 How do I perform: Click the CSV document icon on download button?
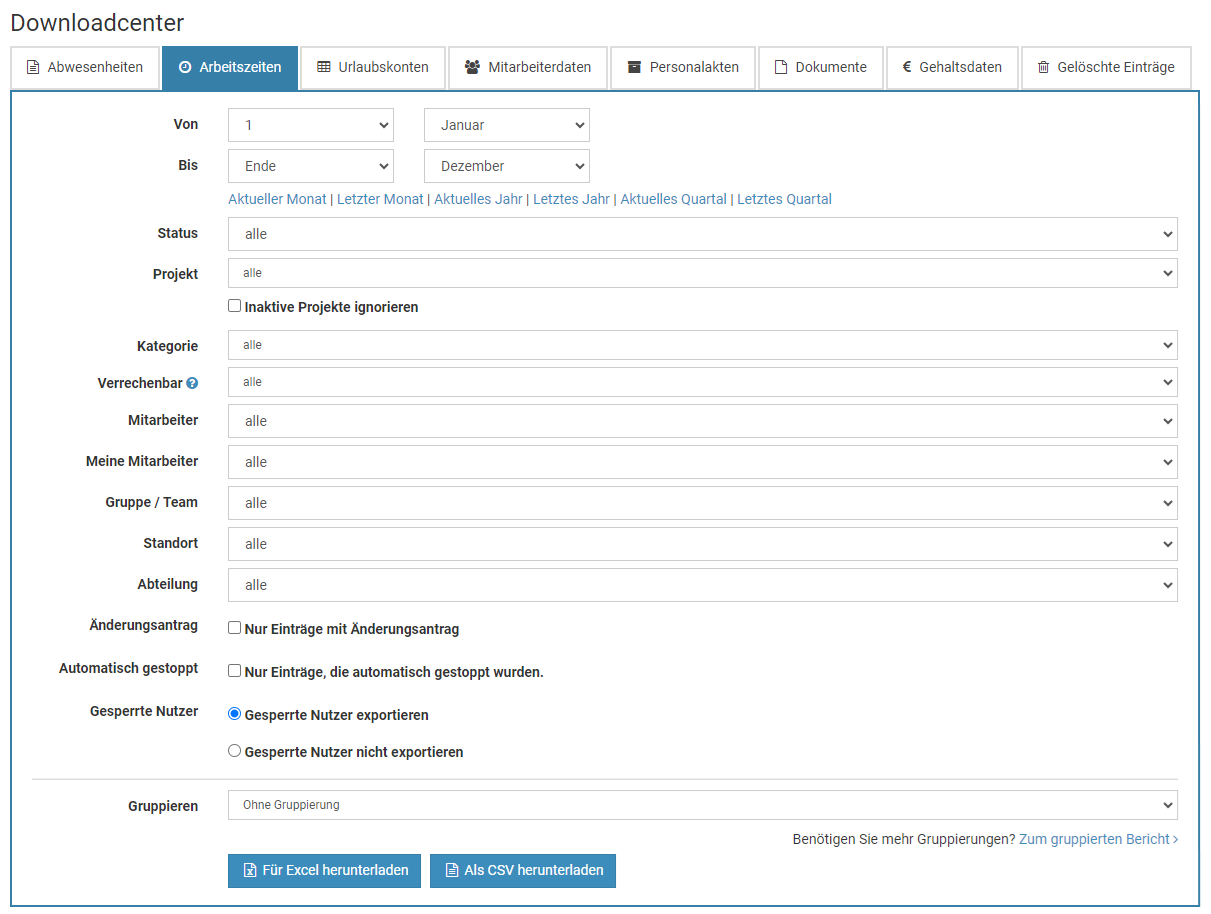(452, 871)
